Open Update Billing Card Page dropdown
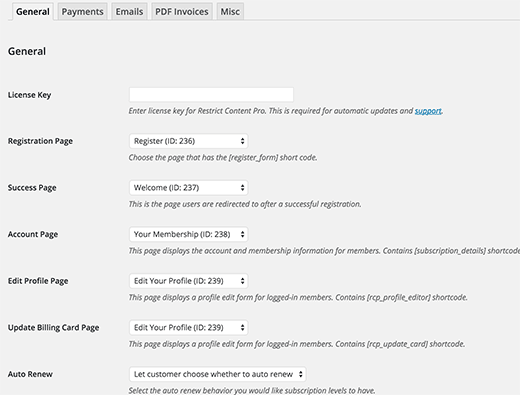 188,328
